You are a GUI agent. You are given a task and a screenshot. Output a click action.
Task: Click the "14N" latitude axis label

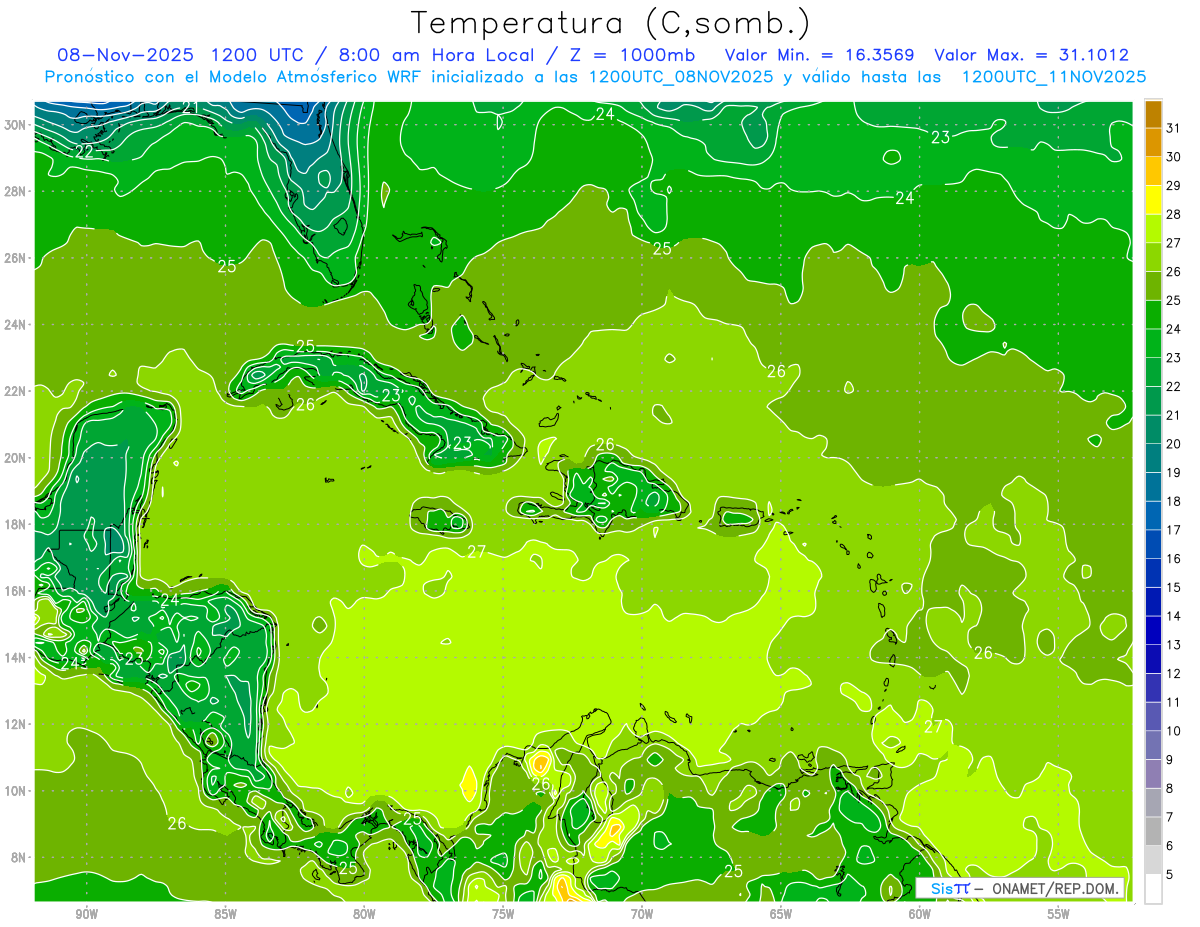pyautogui.click(x=16, y=658)
